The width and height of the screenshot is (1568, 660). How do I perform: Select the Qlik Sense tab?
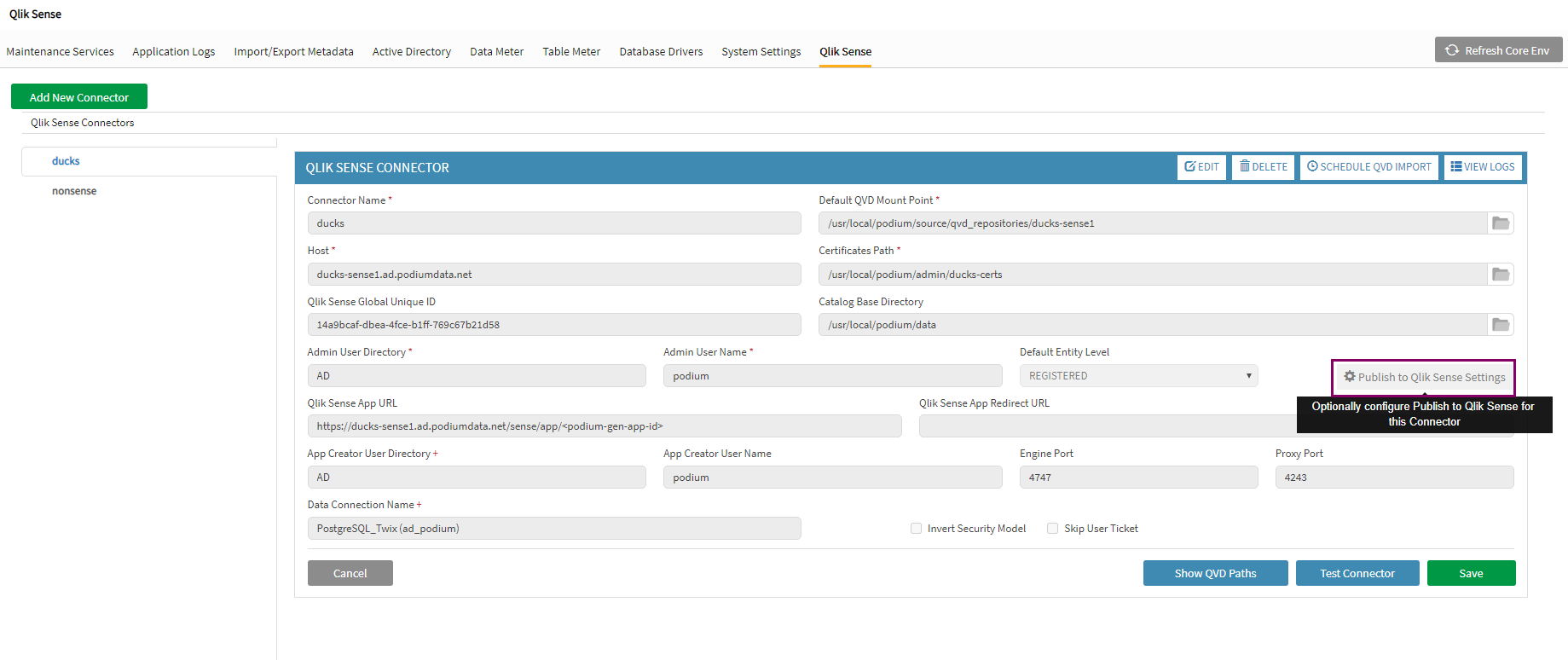point(845,52)
